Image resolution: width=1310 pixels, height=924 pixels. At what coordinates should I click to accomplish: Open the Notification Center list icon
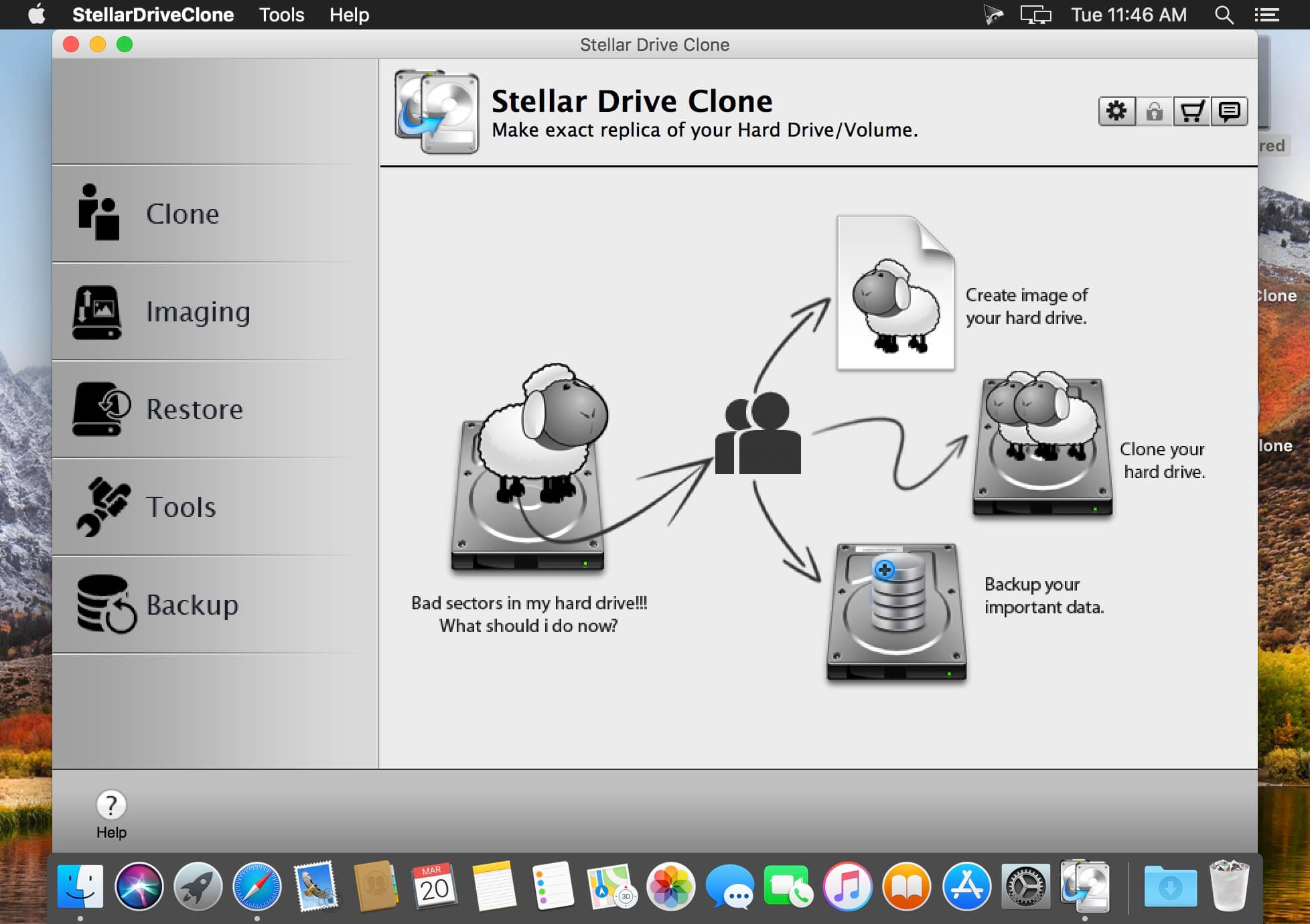1266,15
